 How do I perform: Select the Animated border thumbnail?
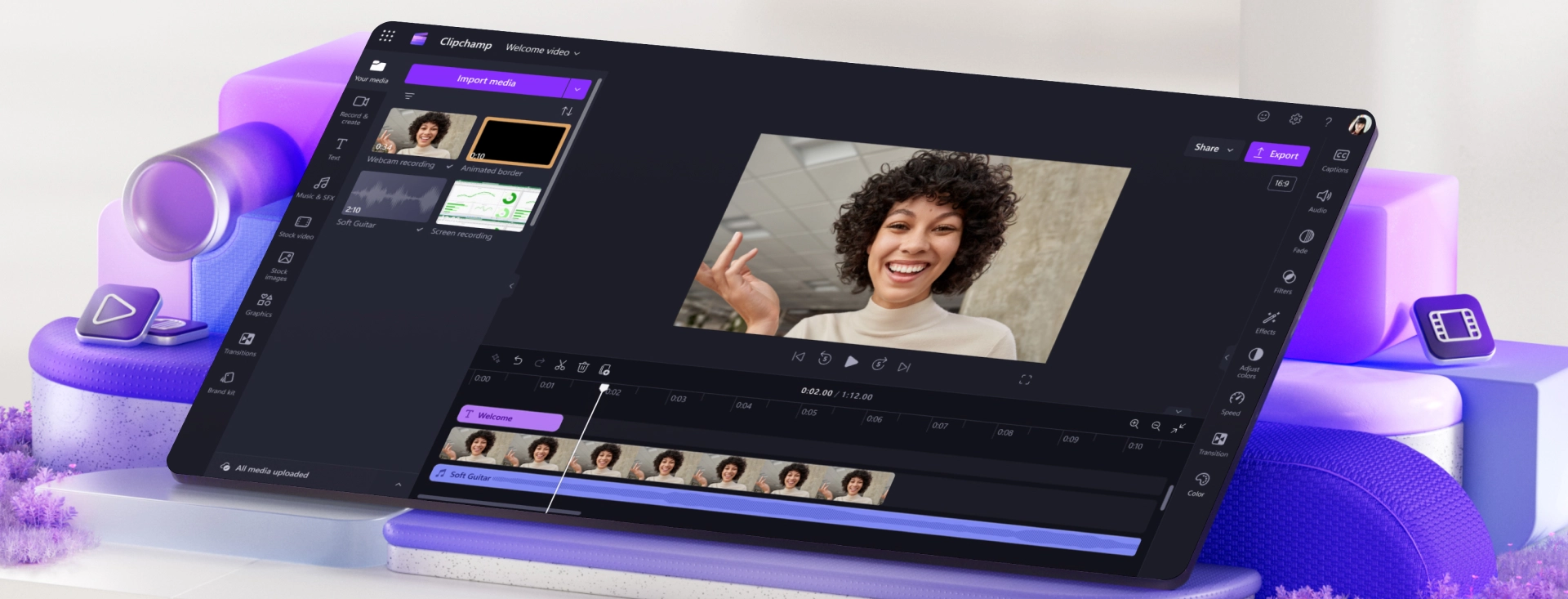[518, 142]
